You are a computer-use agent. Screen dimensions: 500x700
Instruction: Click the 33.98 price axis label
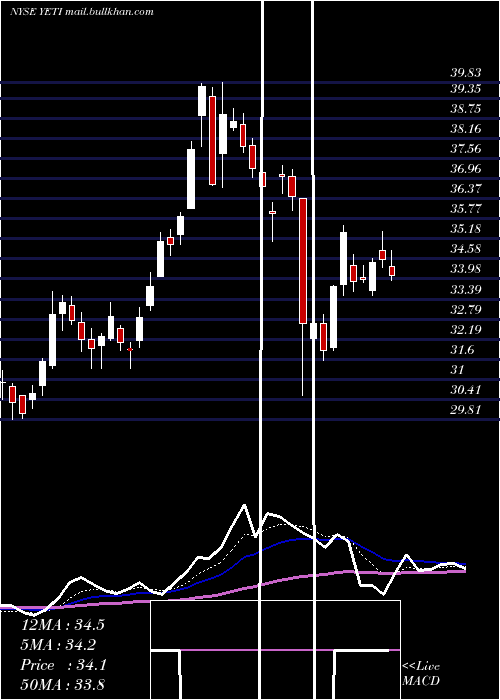[x=465, y=269]
